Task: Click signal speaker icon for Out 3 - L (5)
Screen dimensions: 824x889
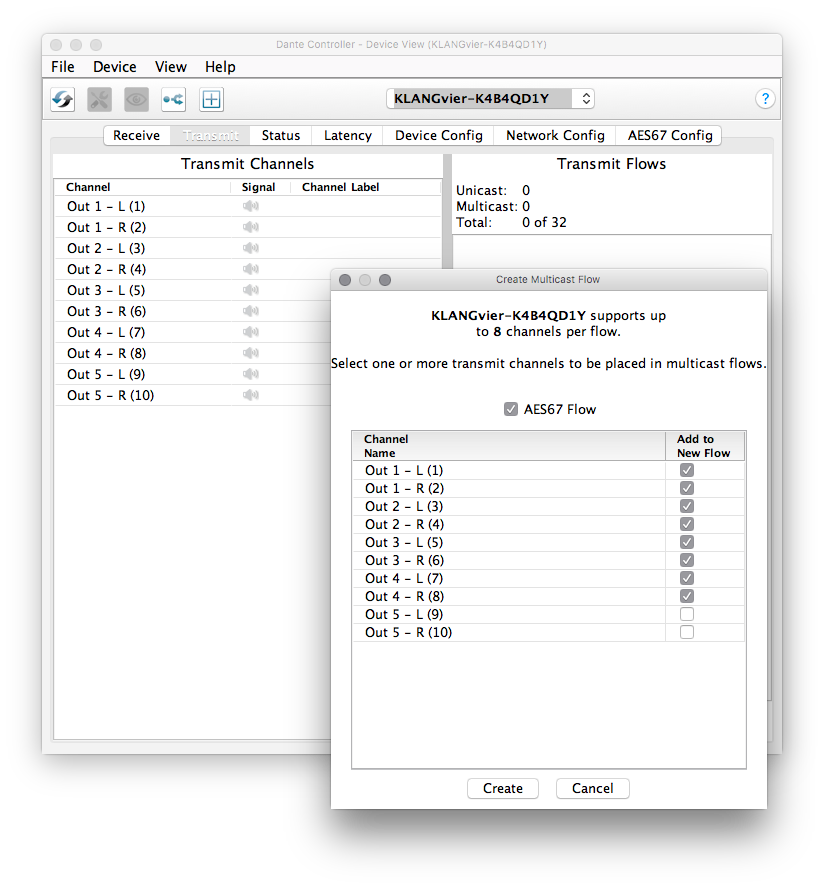Action: (251, 290)
